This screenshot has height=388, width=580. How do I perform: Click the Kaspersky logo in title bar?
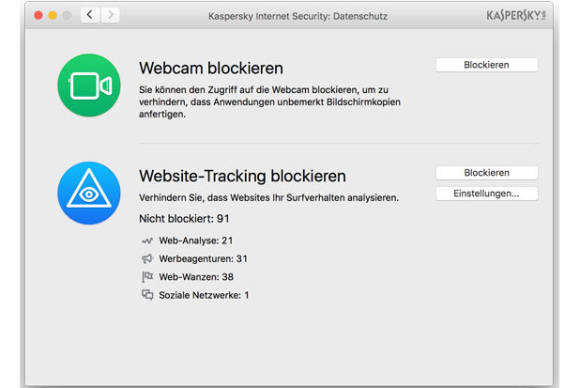(516, 16)
